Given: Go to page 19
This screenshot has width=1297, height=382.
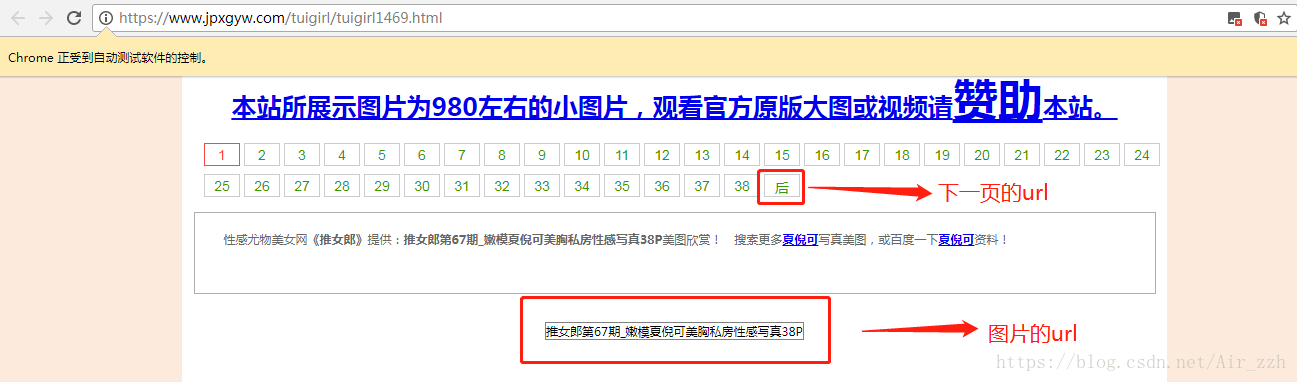Looking at the screenshot, I should pyautogui.click(x=942, y=155).
